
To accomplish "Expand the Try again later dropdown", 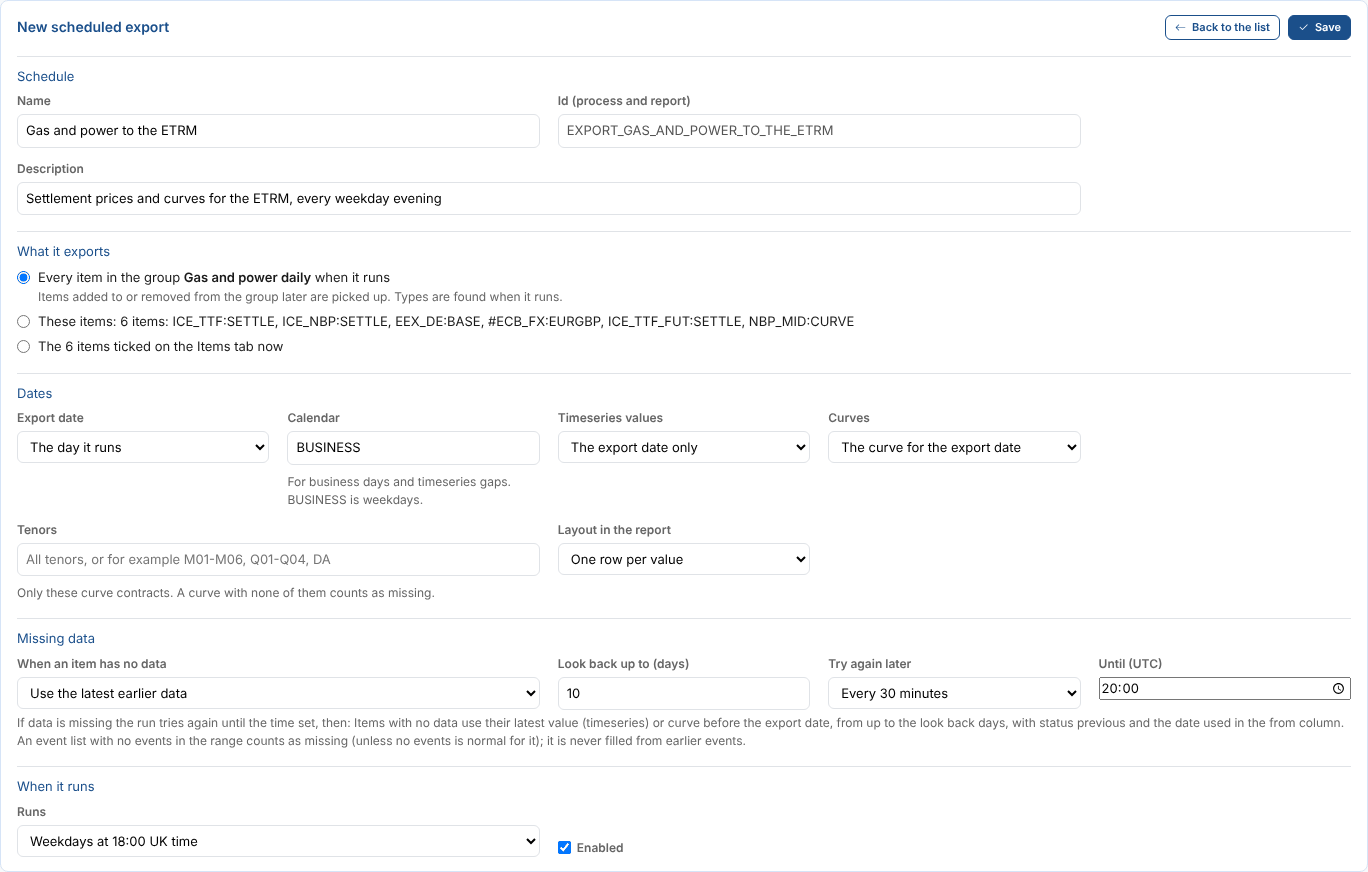I will click(x=954, y=693).
